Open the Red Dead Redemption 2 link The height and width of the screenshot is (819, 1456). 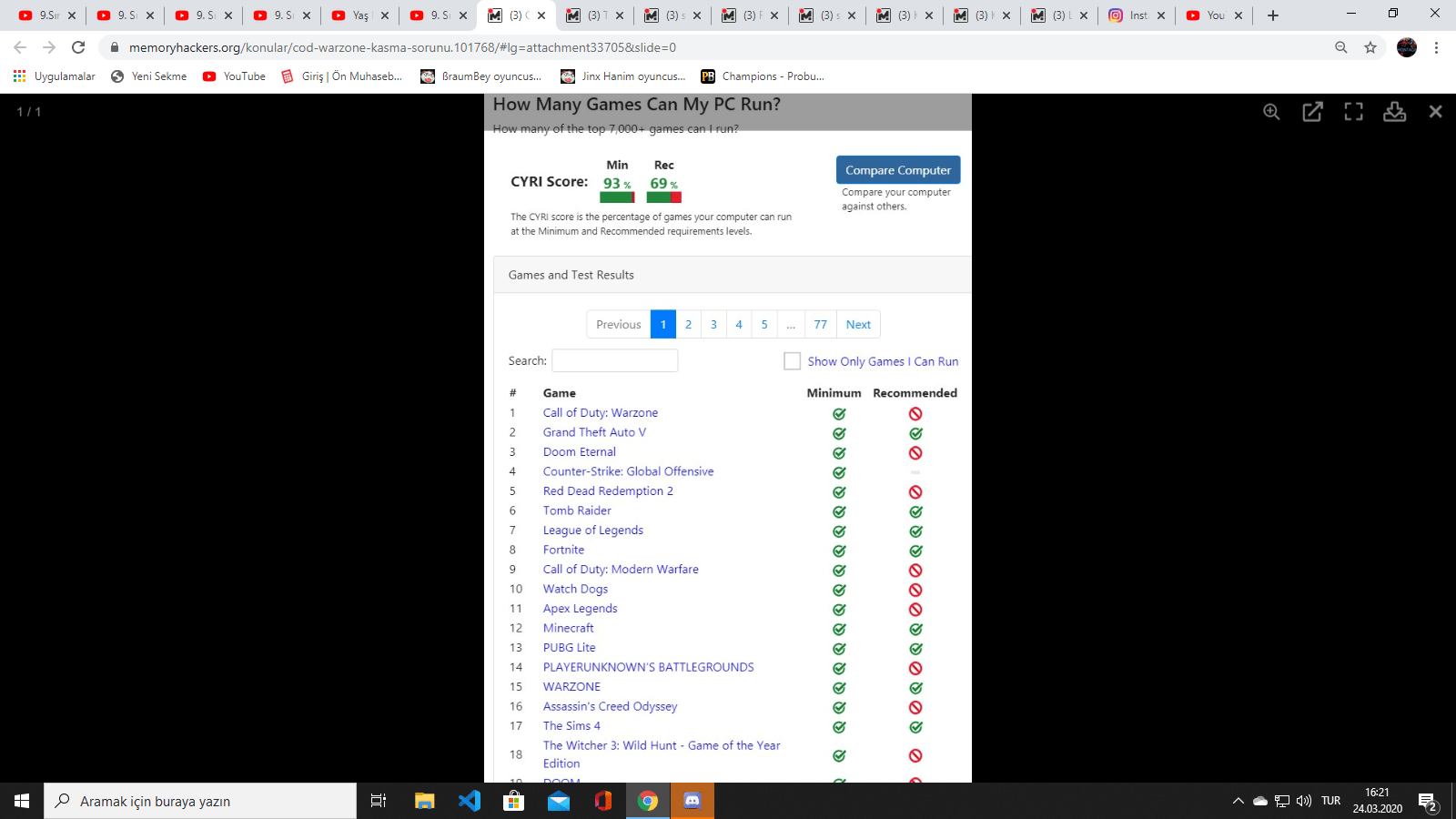click(608, 491)
